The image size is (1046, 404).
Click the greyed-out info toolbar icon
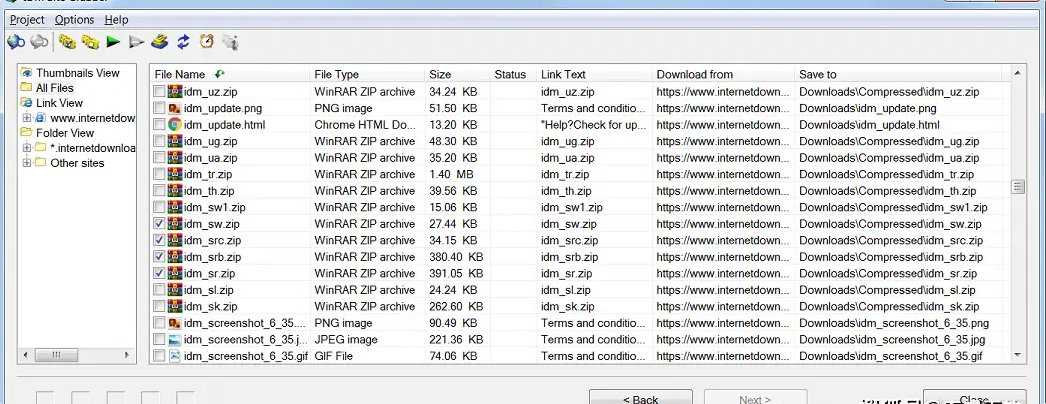tap(230, 42)
